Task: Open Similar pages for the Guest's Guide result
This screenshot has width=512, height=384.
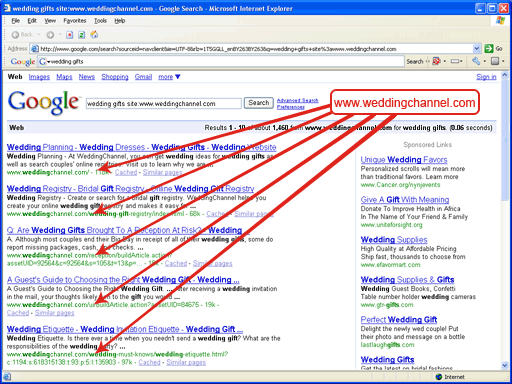Action: (55, 313)
